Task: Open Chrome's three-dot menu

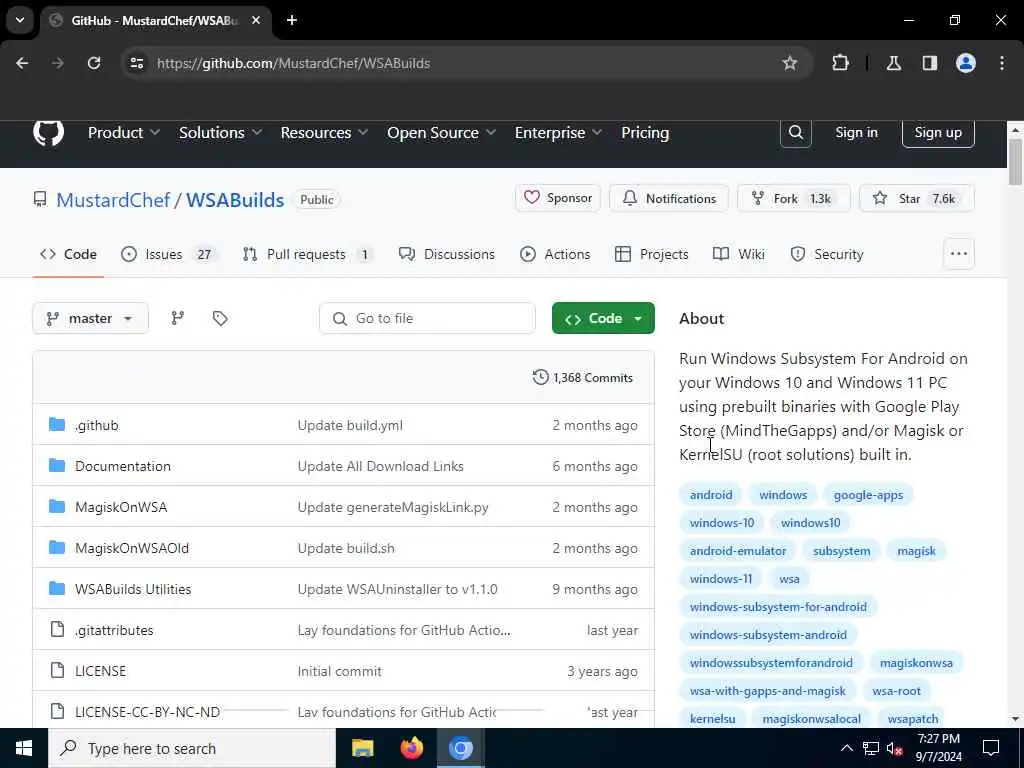Action: click(1002, 63)
